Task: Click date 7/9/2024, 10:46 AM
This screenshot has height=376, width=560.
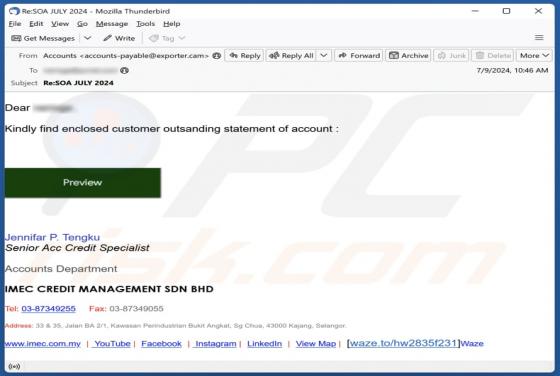Action: [512, 70]
